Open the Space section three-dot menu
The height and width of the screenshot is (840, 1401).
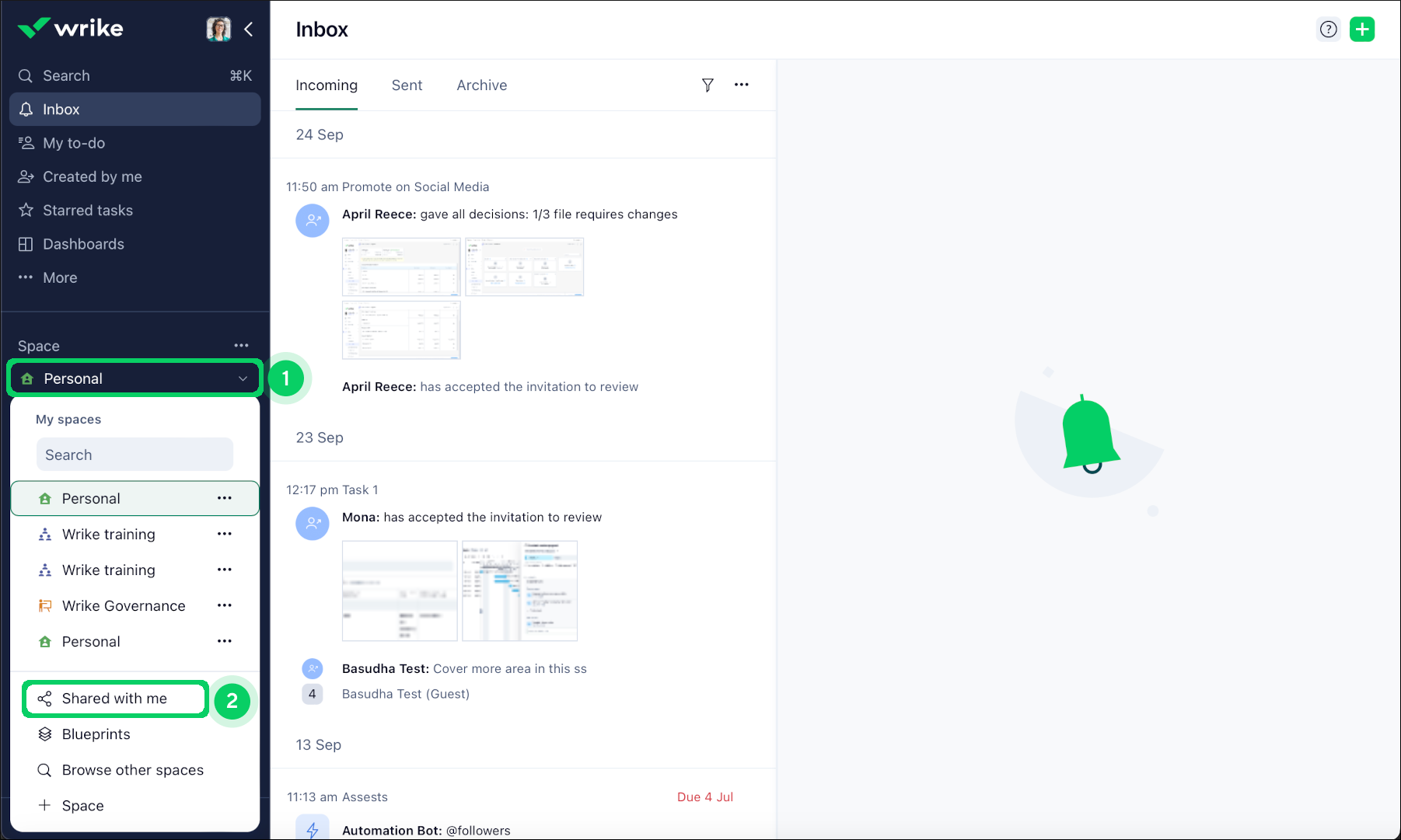pos(242,346)
